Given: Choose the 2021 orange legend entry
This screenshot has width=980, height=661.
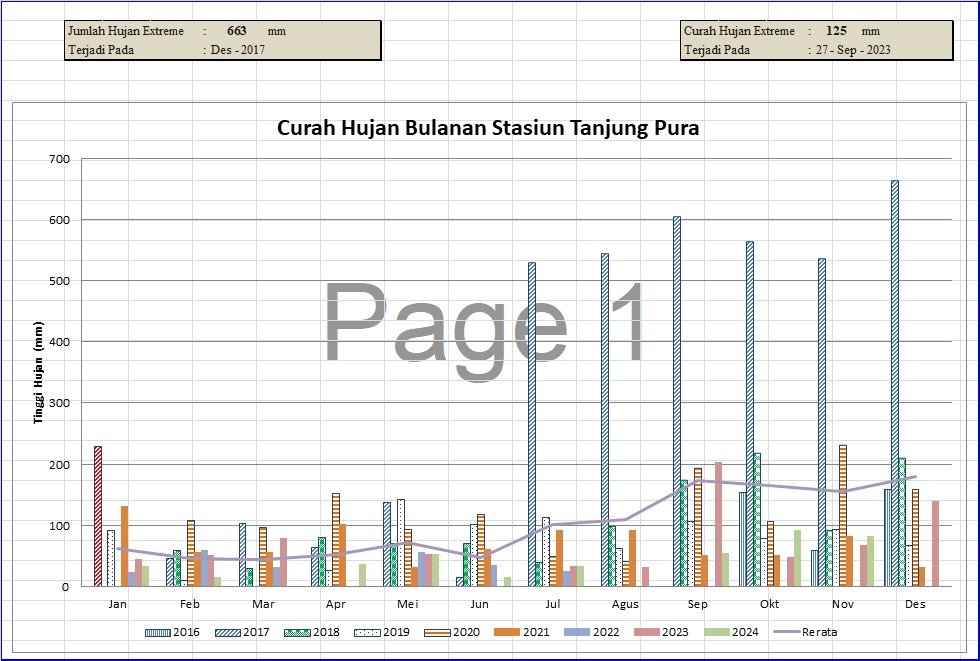Looking at the screenshot, I should [x=527, y=632].
